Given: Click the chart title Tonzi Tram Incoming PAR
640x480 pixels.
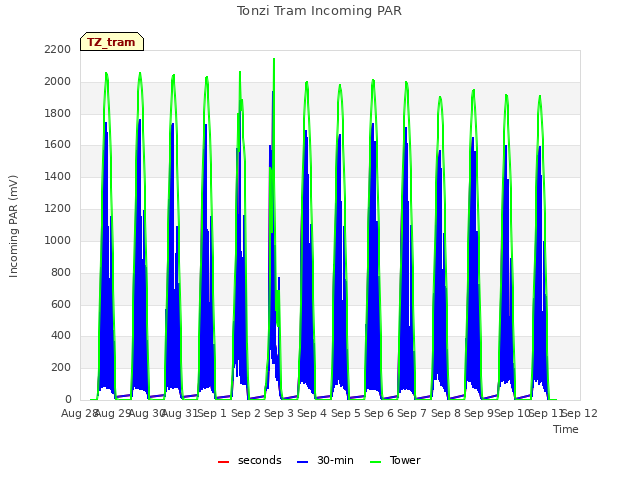Looking at the screenshot, I should coord(319,11).
